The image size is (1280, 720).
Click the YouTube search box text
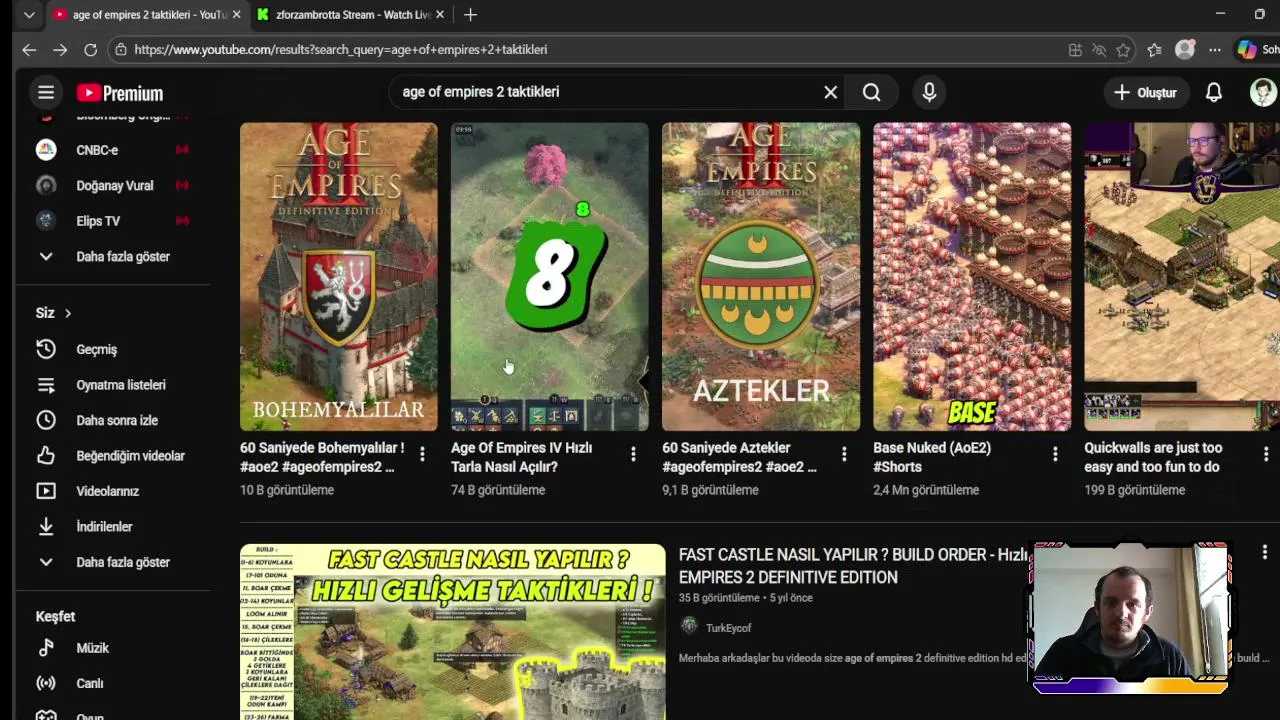(481, 92)
